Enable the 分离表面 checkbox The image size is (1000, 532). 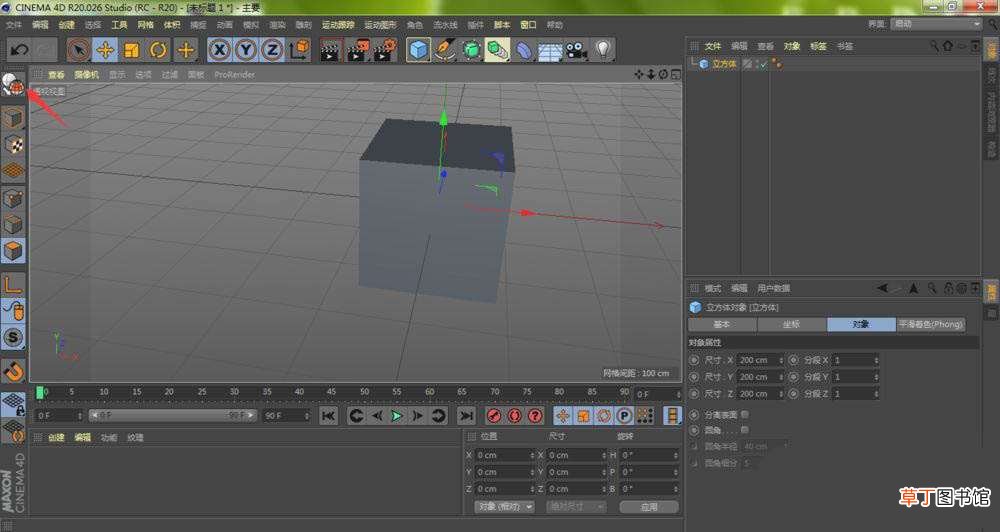pyautogui.click(x=744, y=415)
